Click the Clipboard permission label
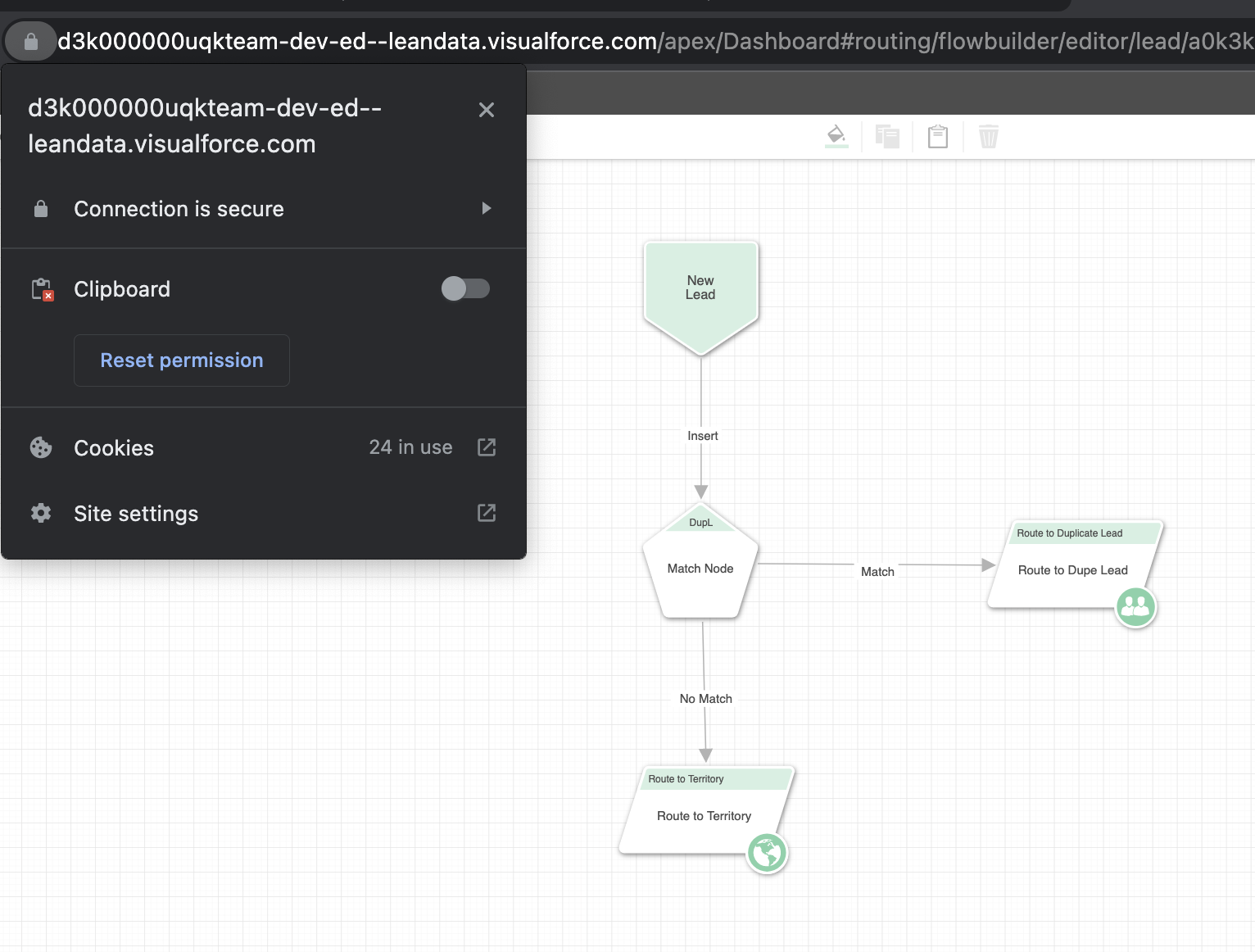This screenshot has width=1255, height=952. 122,289
